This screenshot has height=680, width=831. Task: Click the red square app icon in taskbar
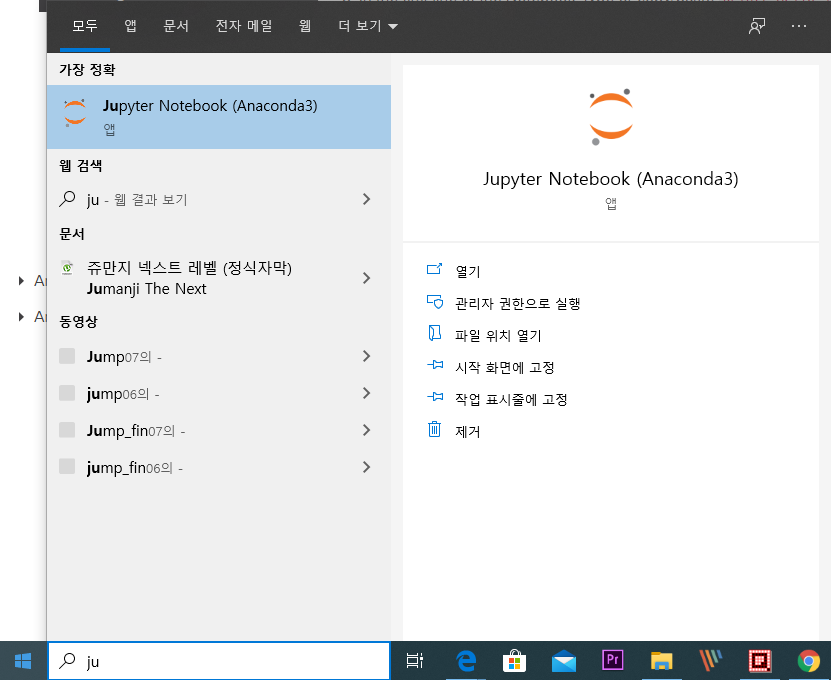click(760, 661)
